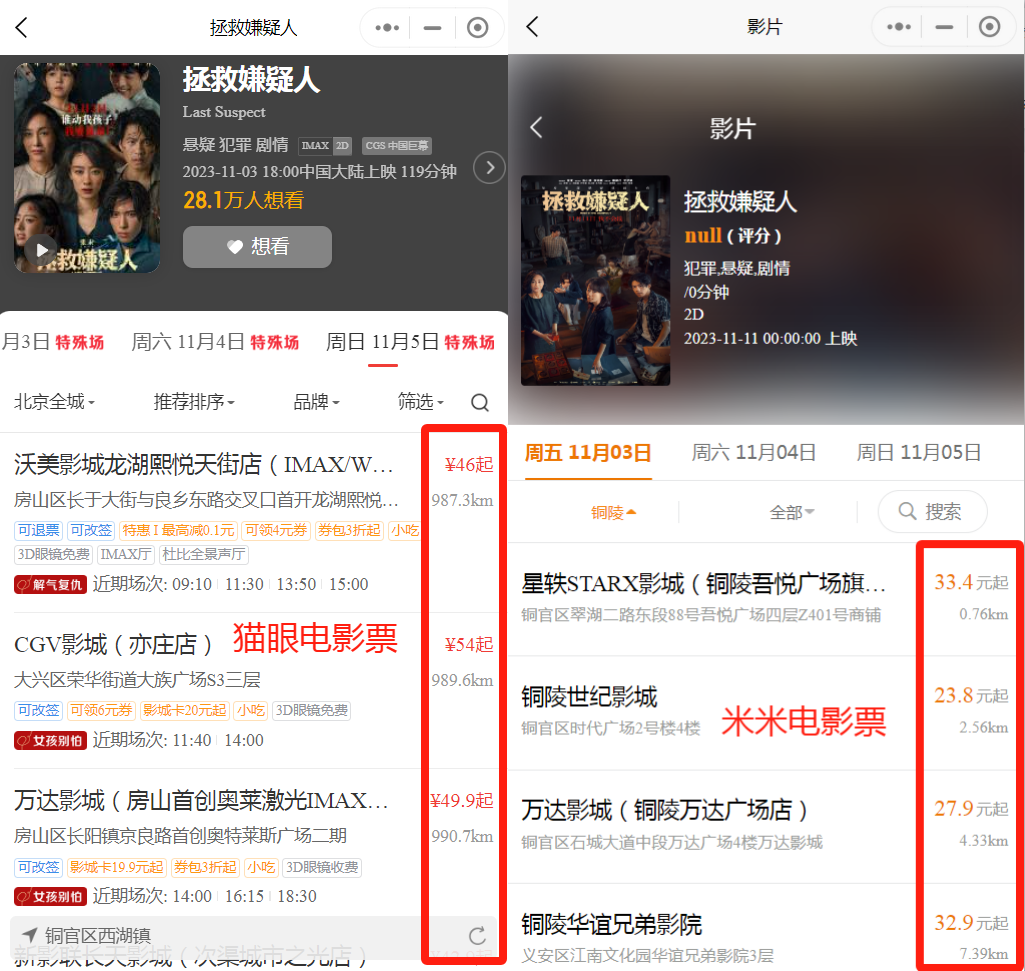1025x971 pixels.
Task: Select the 周日 11月05日 tab in 影片 panel
Action: pos(918,452)
